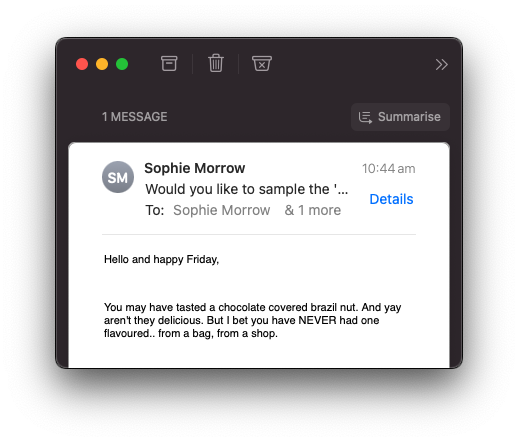Close the window with the red button
The height and width of the screenshot is (442, 518).
82,64
